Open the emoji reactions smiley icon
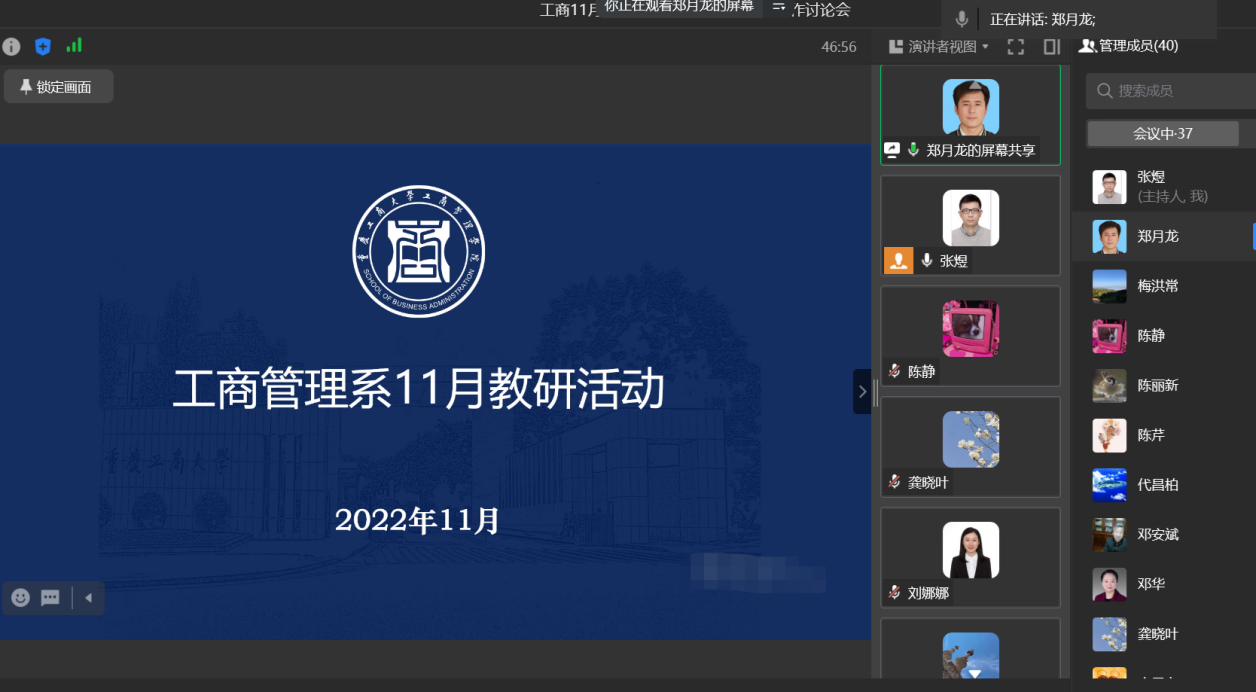The width and height of the screenshot is (1256, 692). (x=20, y=598)
